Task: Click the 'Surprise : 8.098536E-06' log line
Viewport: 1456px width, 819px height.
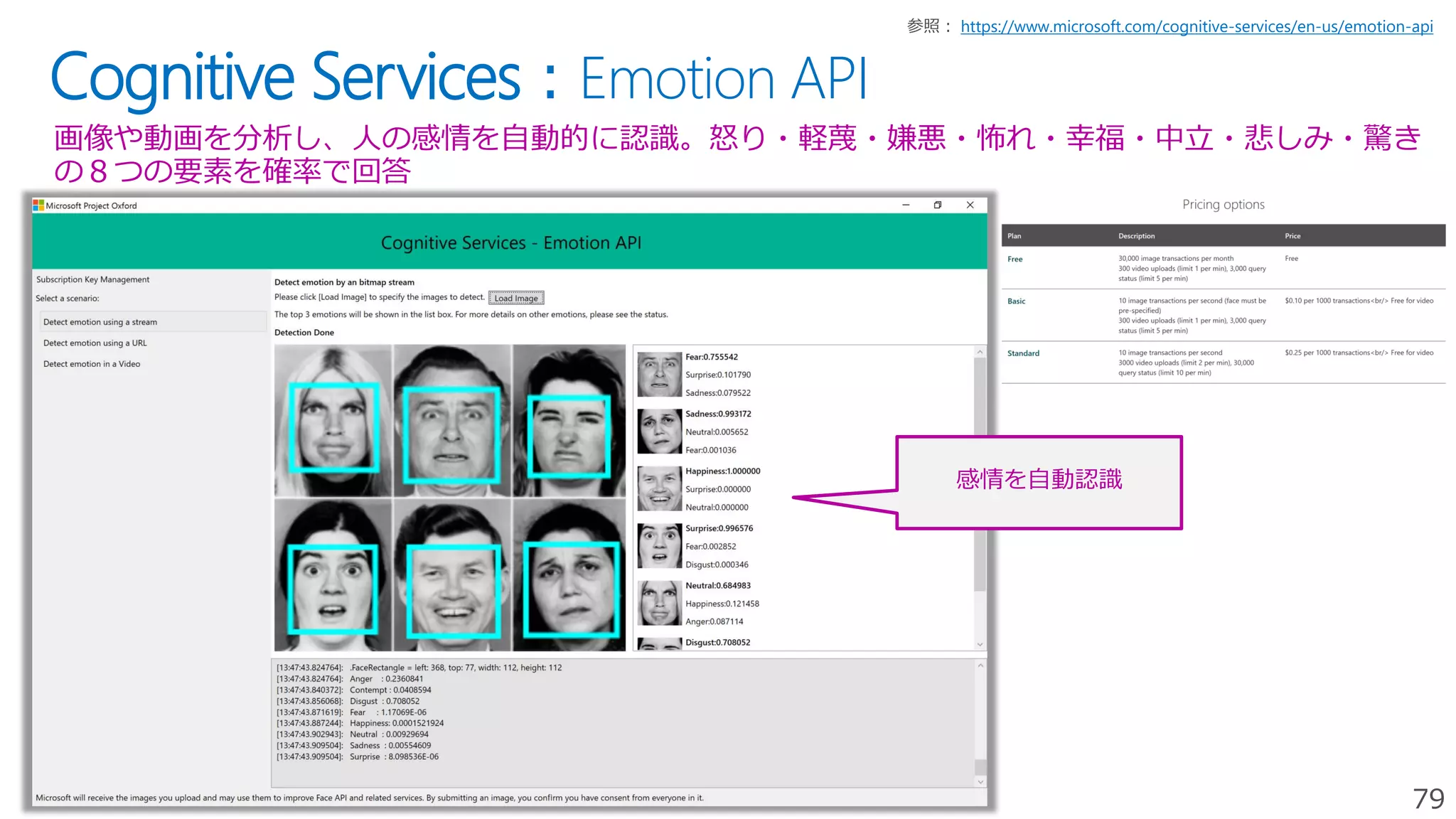Action: (358, 756)
